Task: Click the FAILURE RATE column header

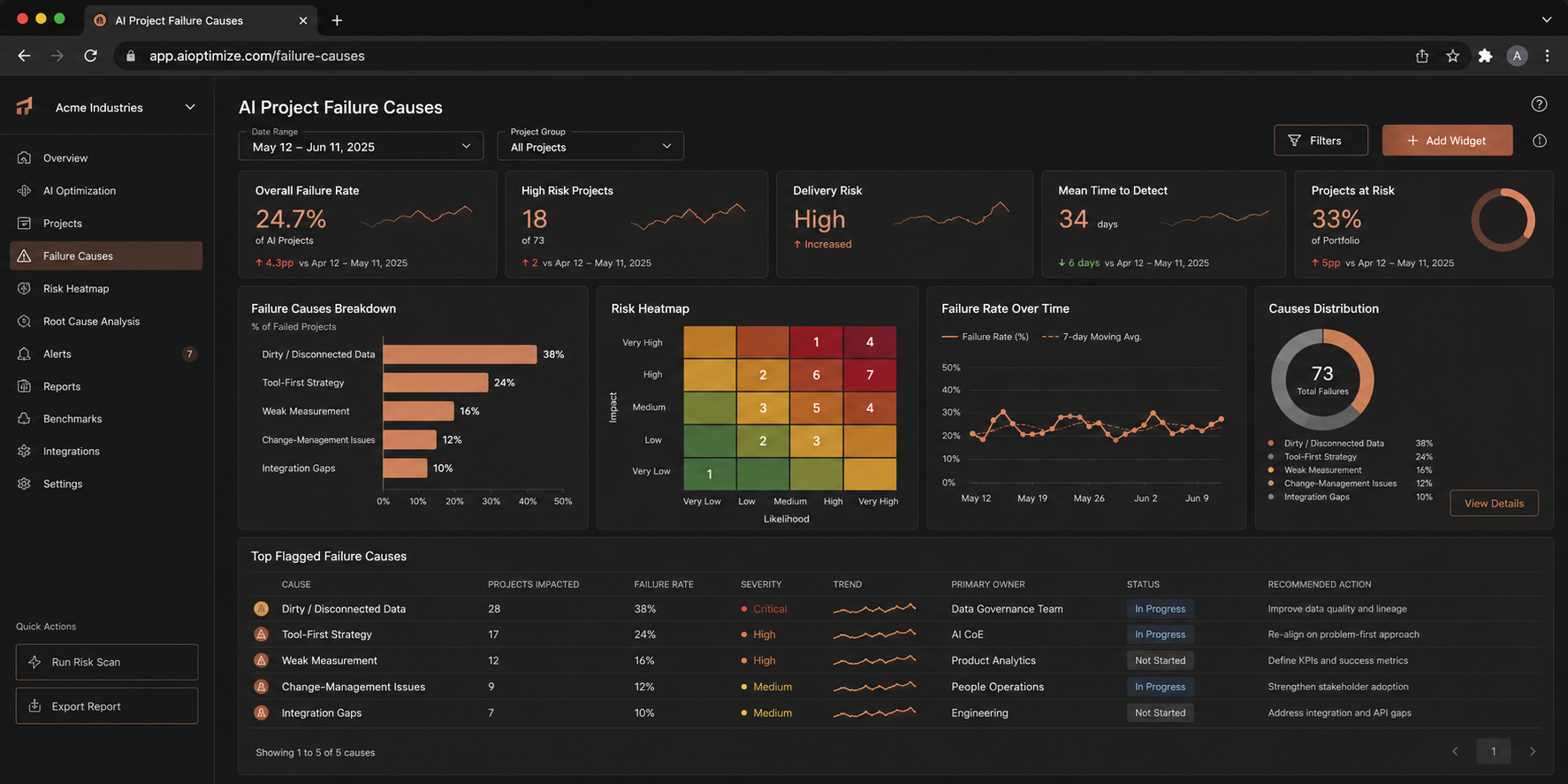Action: 664,584
